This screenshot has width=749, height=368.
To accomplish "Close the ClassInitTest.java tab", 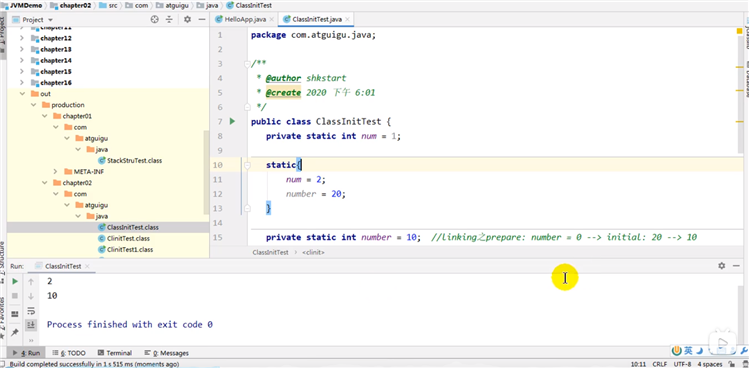I will click(347, 20).
